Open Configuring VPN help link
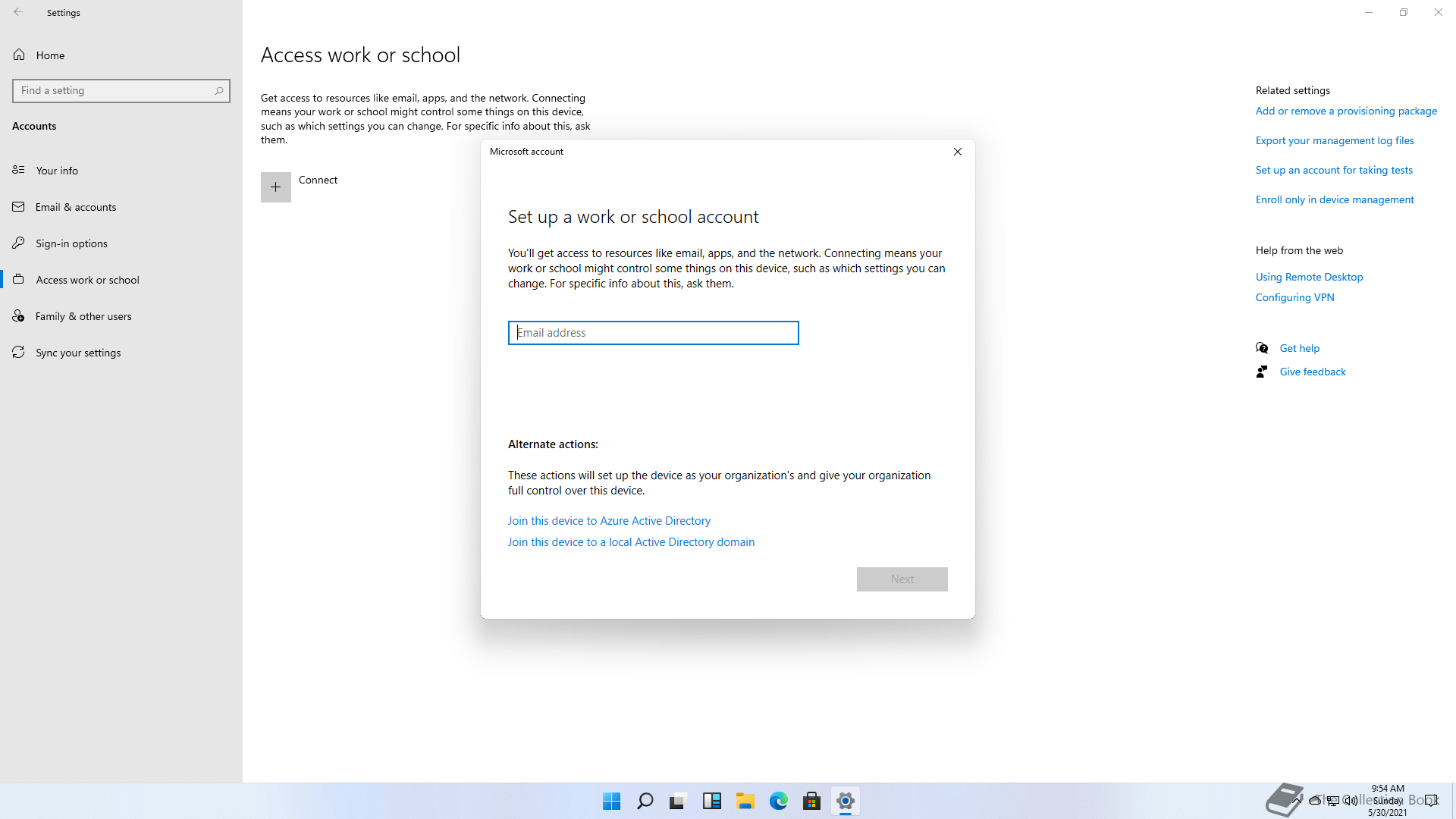This screenshot has width=1456, height=819. tap(1294, 297)
